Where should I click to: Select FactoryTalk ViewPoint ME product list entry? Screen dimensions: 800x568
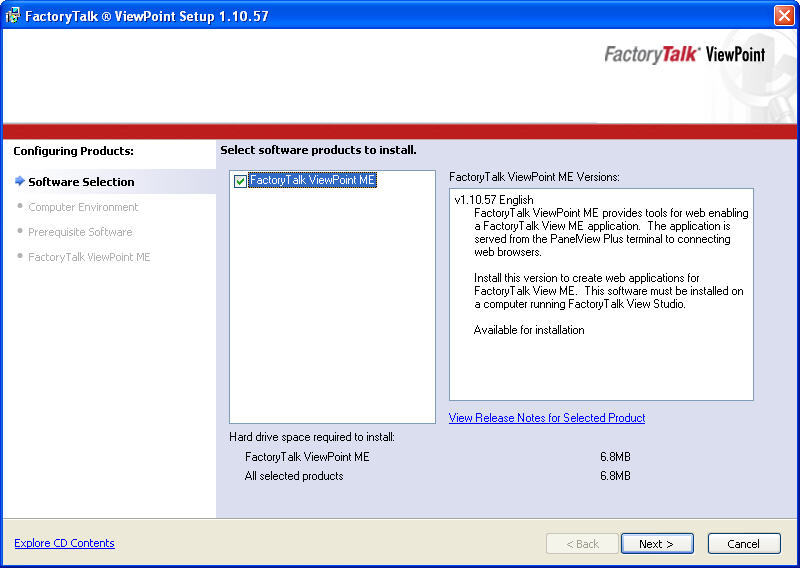click(312, 180)
